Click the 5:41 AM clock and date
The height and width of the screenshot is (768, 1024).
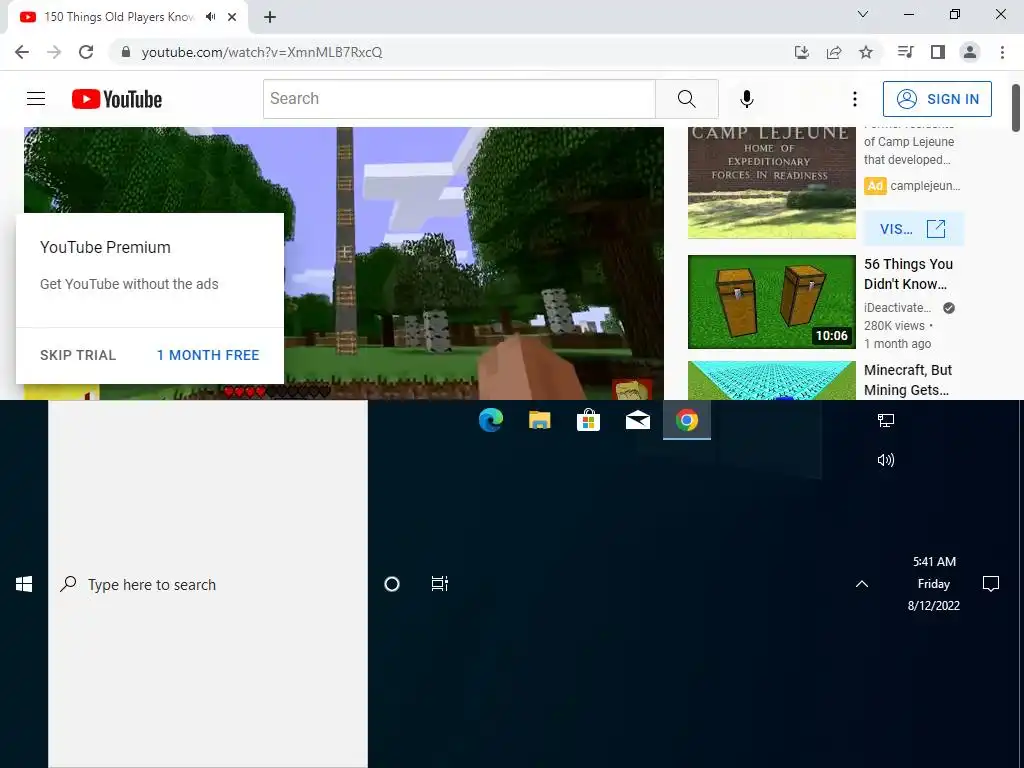pyautogui.click(x=934, y=584)
